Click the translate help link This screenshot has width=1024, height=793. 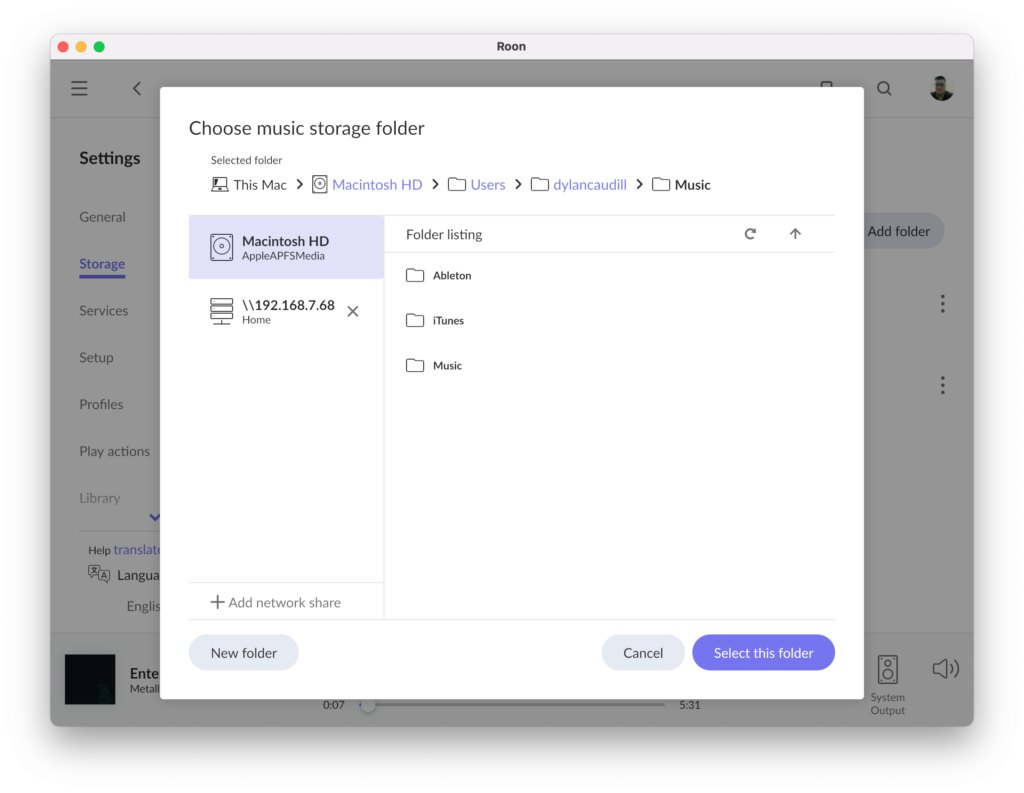(x=136, y=550)
